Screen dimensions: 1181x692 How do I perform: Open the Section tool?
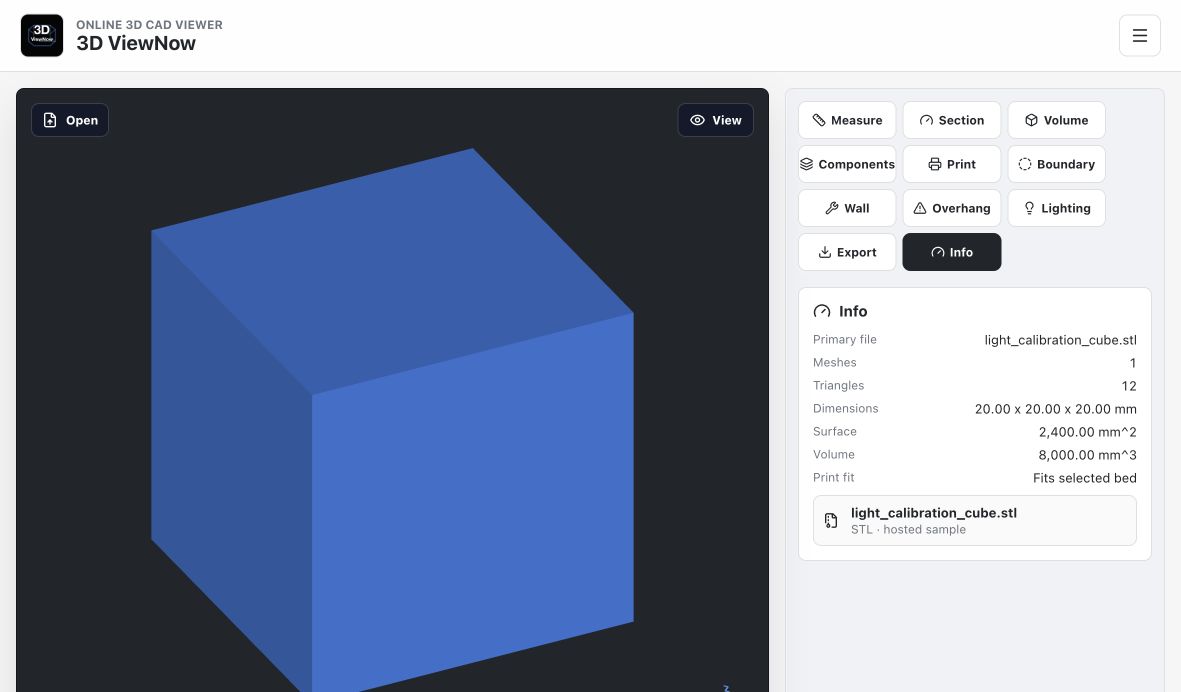tap(952, 120)
